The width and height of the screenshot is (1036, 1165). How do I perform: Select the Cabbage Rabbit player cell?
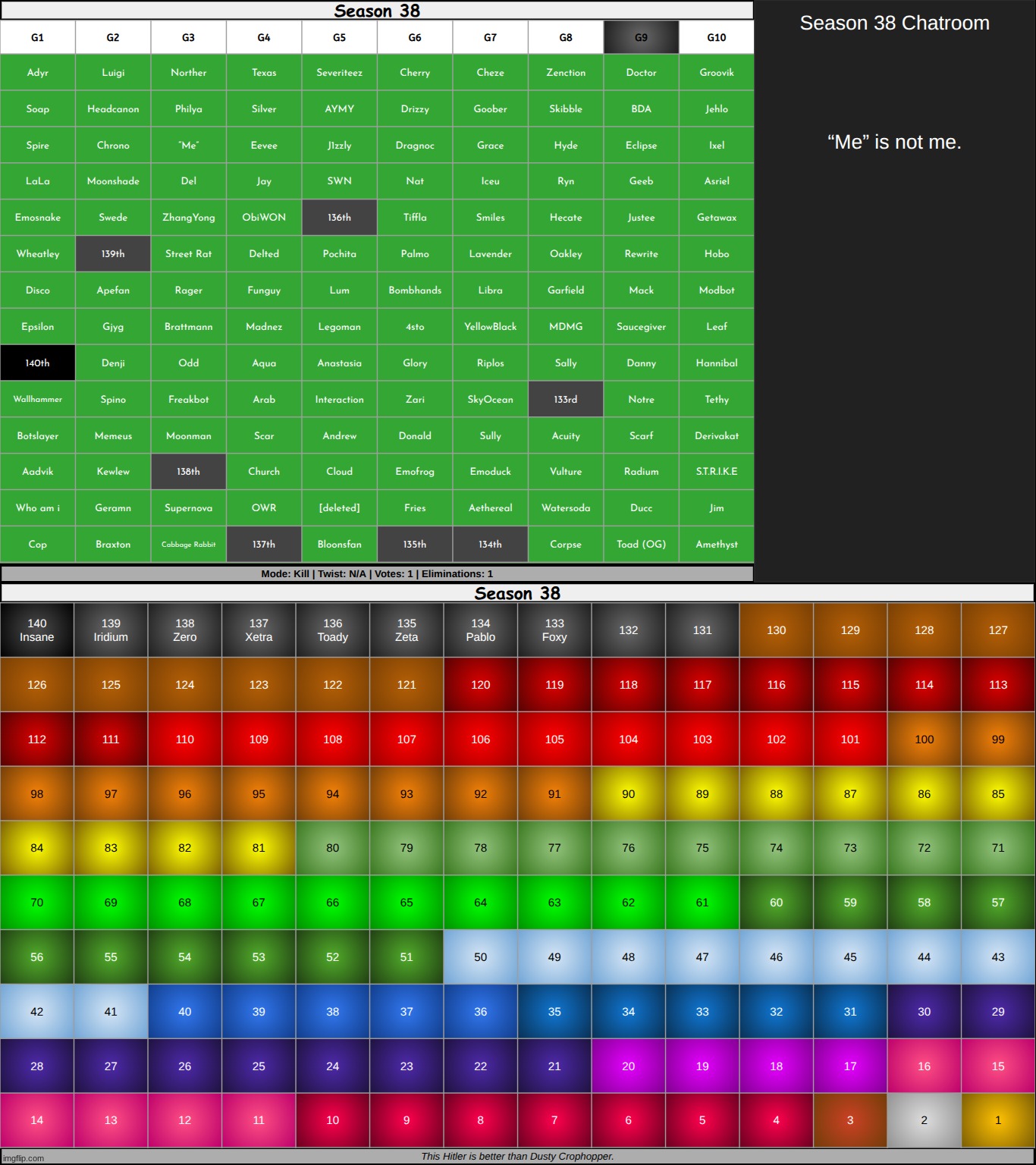pyautogui.click(x=188, y=545)
